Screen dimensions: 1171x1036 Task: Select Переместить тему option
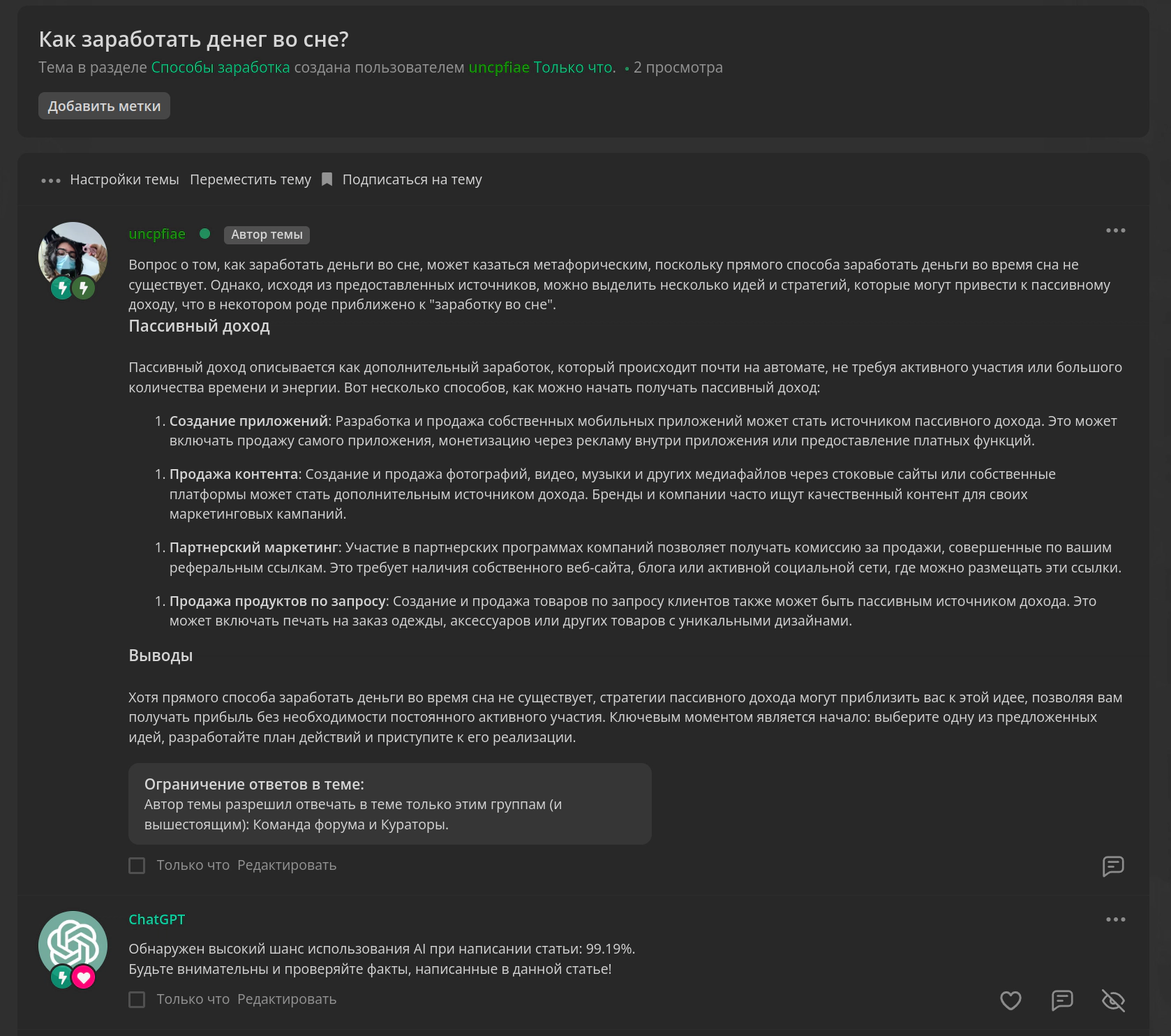tap(251, 179)
